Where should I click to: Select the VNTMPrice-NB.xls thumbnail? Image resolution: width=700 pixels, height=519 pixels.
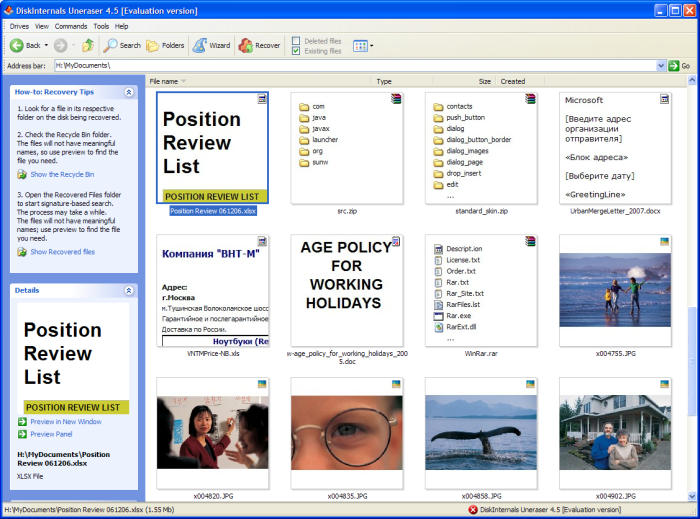tap(212, 291)
